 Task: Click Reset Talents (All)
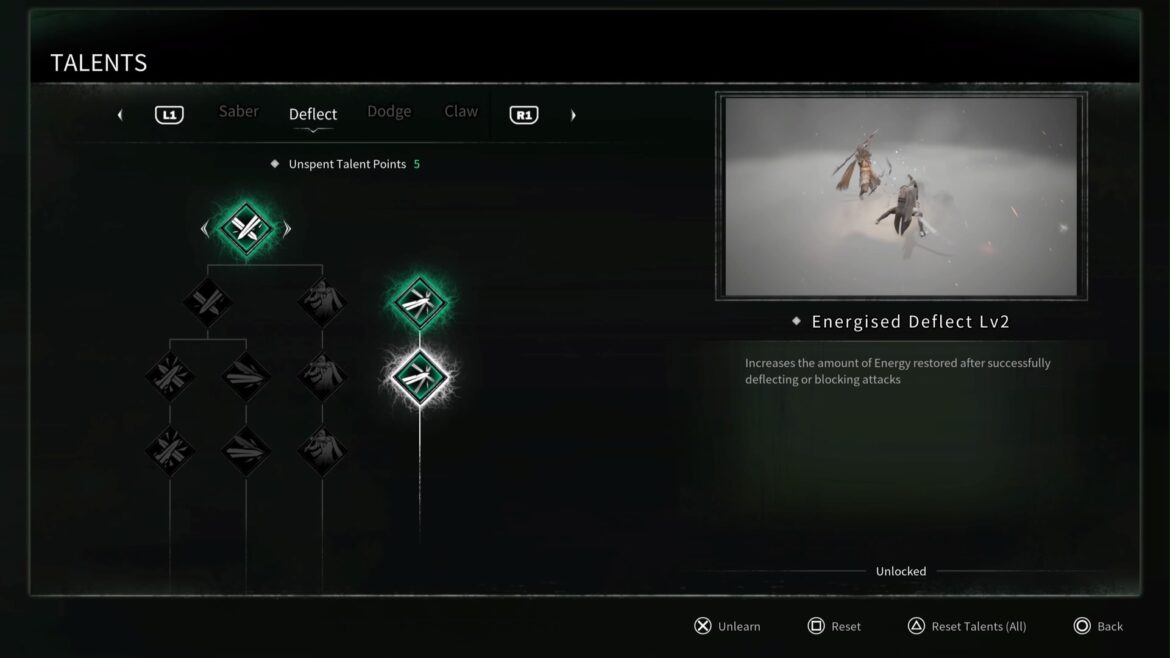(x=967, y=626)
